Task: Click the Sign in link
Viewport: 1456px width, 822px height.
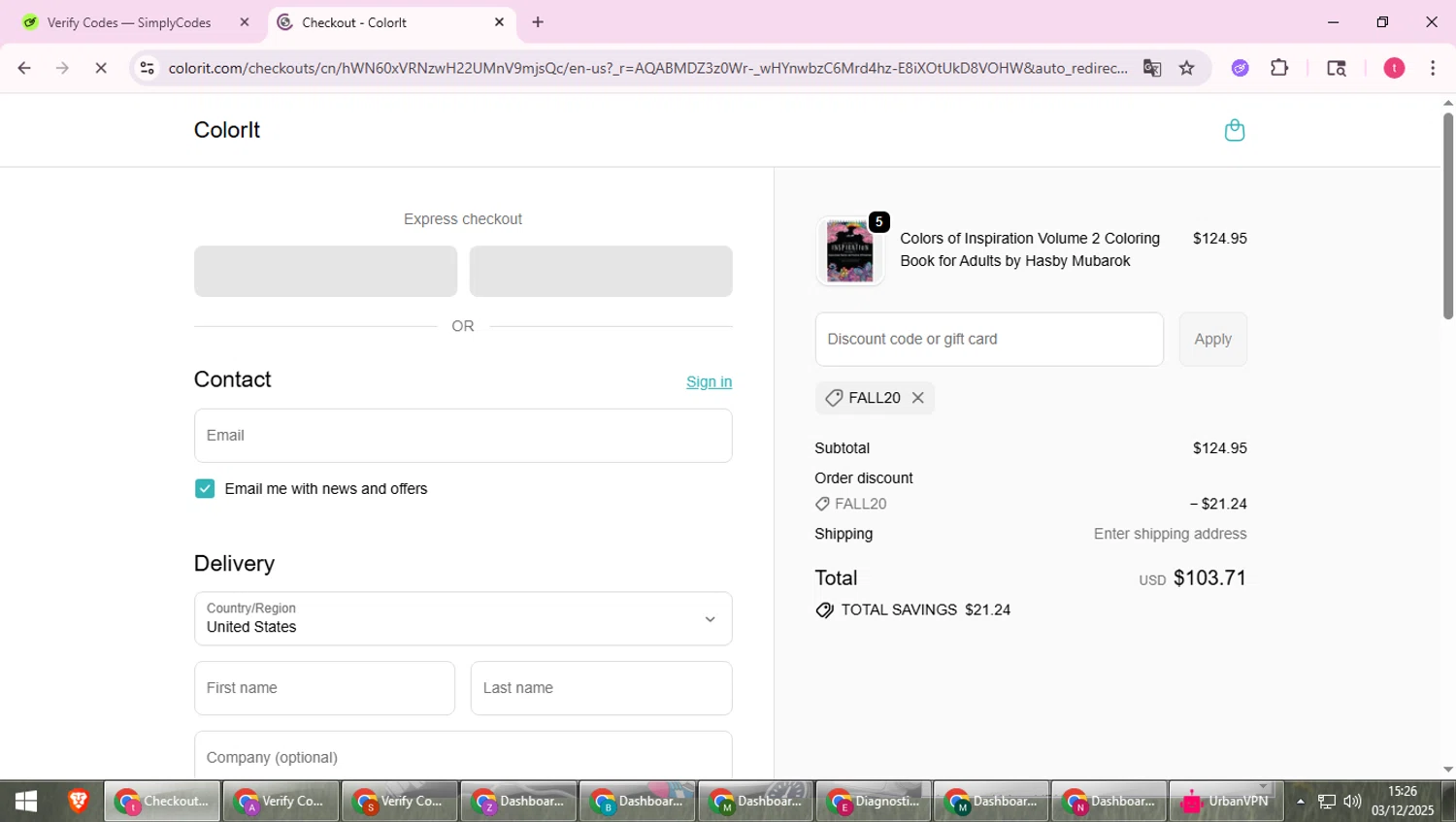Action: [709, 382]
